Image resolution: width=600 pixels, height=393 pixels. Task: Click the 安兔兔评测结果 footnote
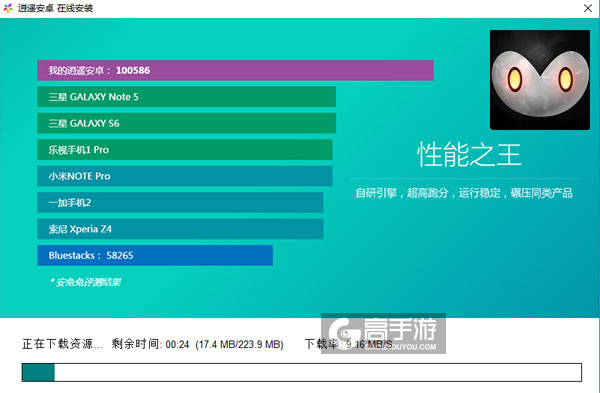pyautogui.click(x=85, y=282)
